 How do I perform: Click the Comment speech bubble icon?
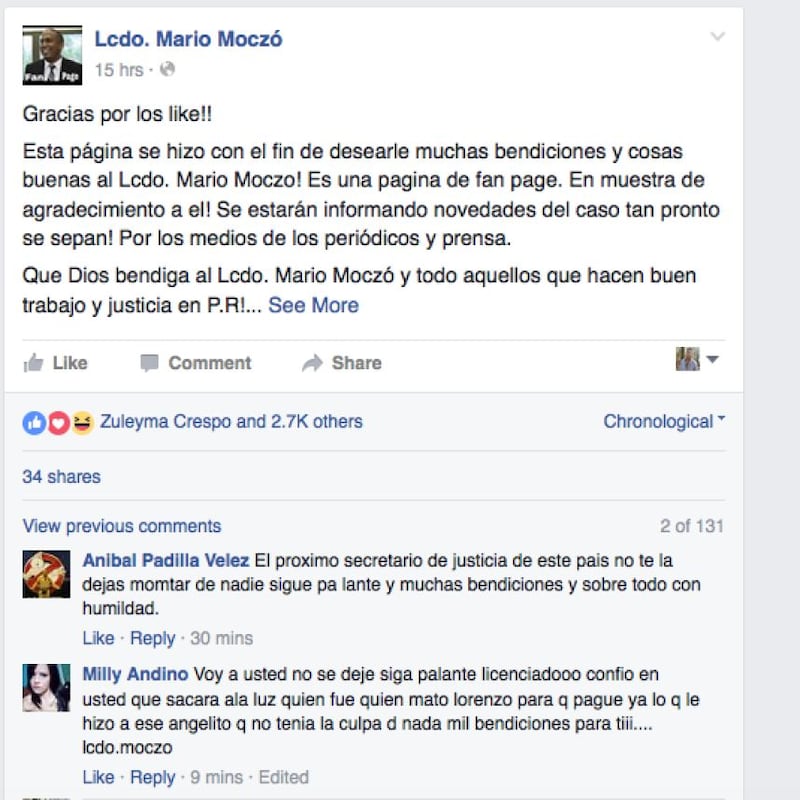(149, 363)
